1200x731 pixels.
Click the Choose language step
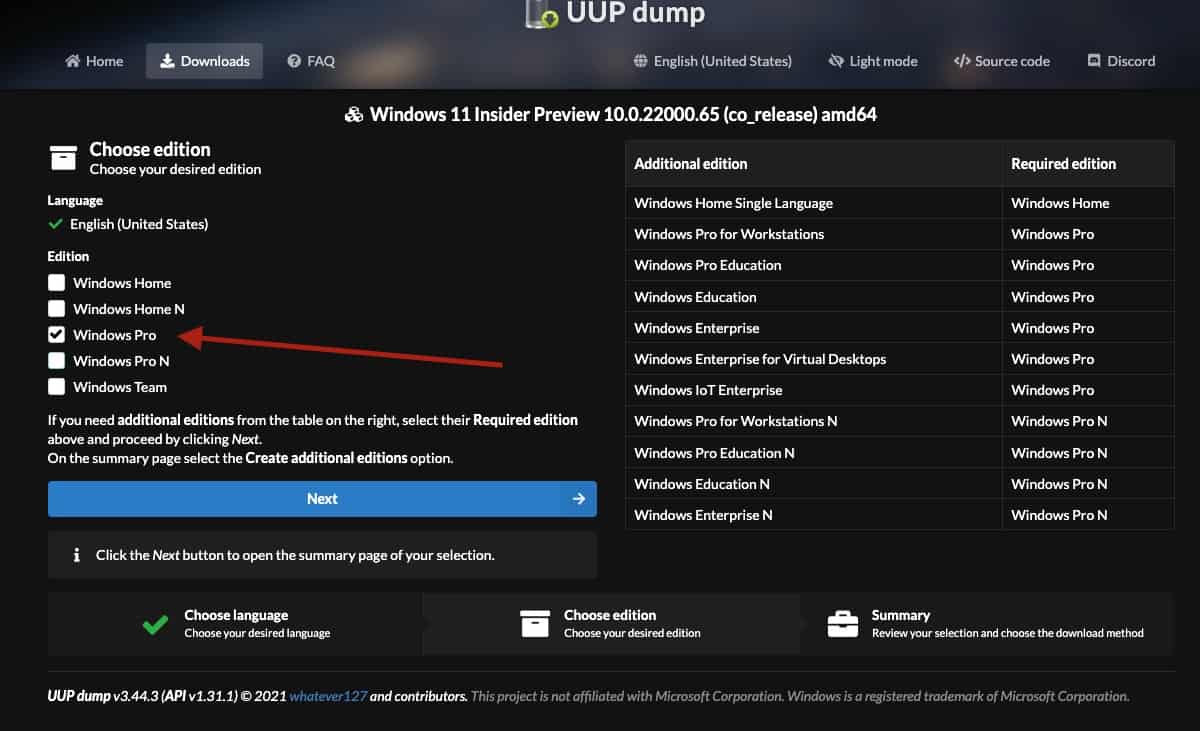235,623
